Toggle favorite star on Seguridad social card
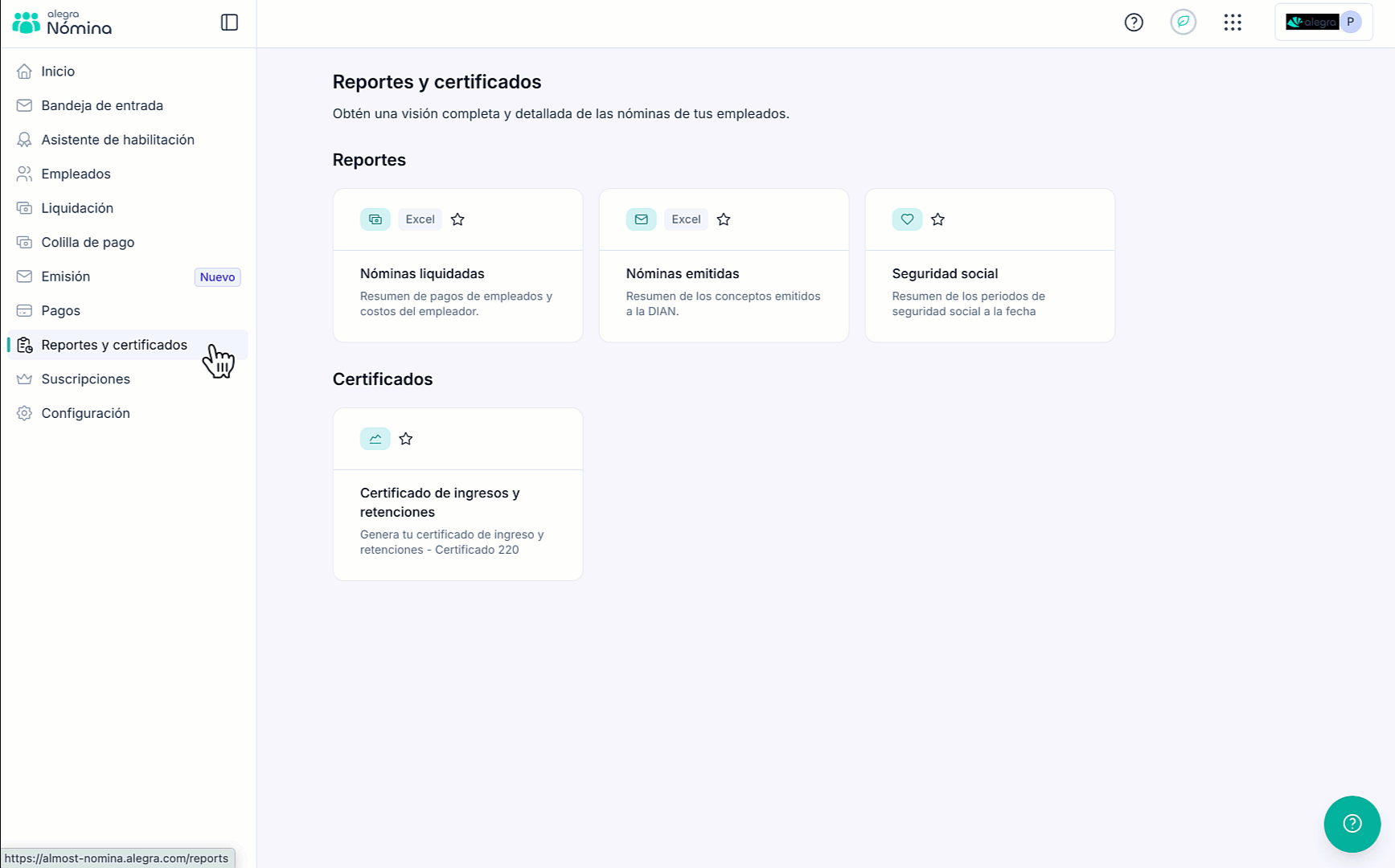 point(938,219)
